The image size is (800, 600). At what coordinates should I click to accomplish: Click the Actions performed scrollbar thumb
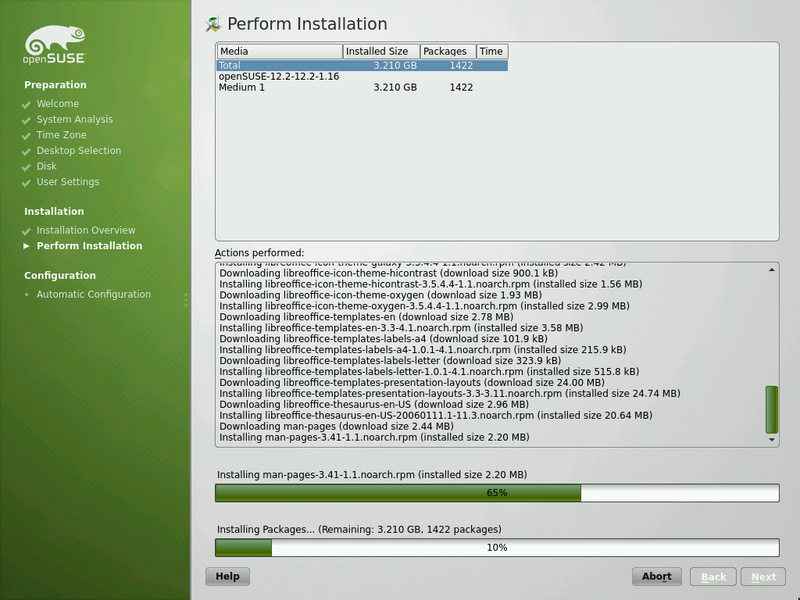click(x=771, y=410)
